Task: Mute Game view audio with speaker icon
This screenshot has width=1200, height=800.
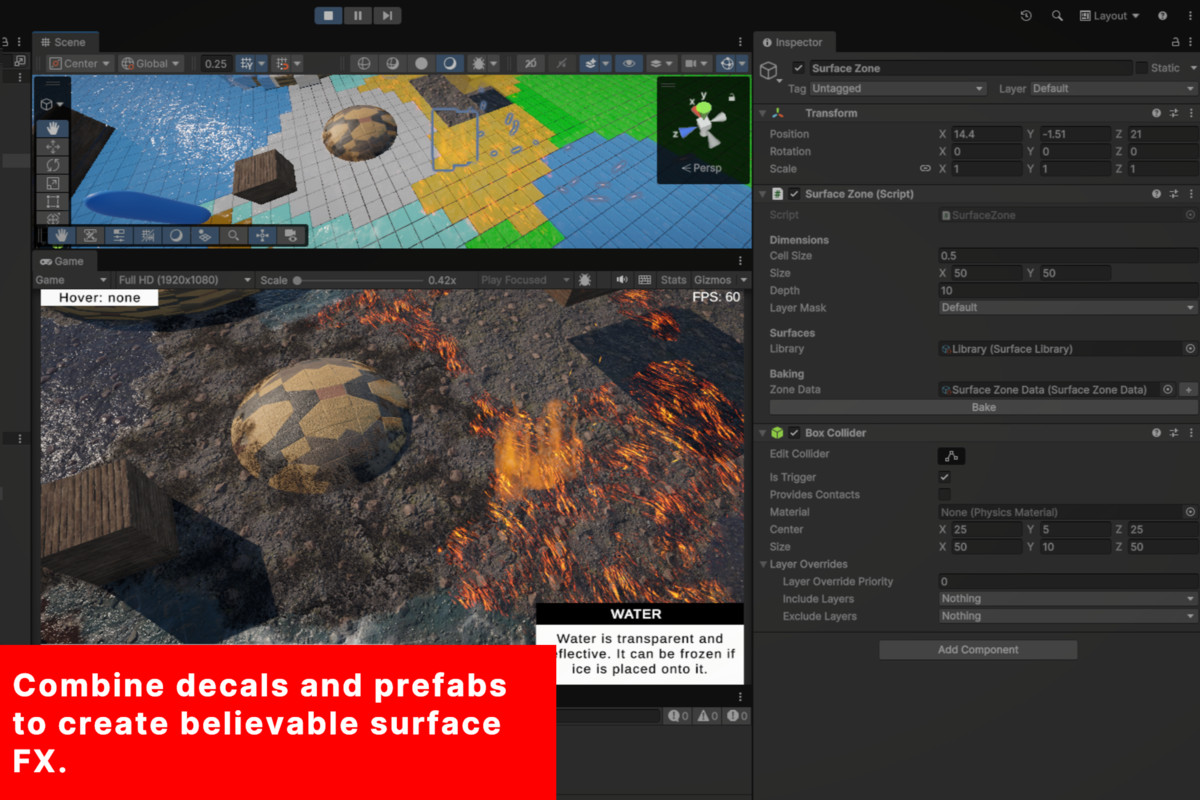Action: point(623,280)
